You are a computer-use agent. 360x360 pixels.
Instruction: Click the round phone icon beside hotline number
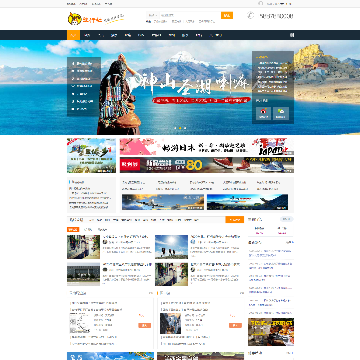(250, 15)
